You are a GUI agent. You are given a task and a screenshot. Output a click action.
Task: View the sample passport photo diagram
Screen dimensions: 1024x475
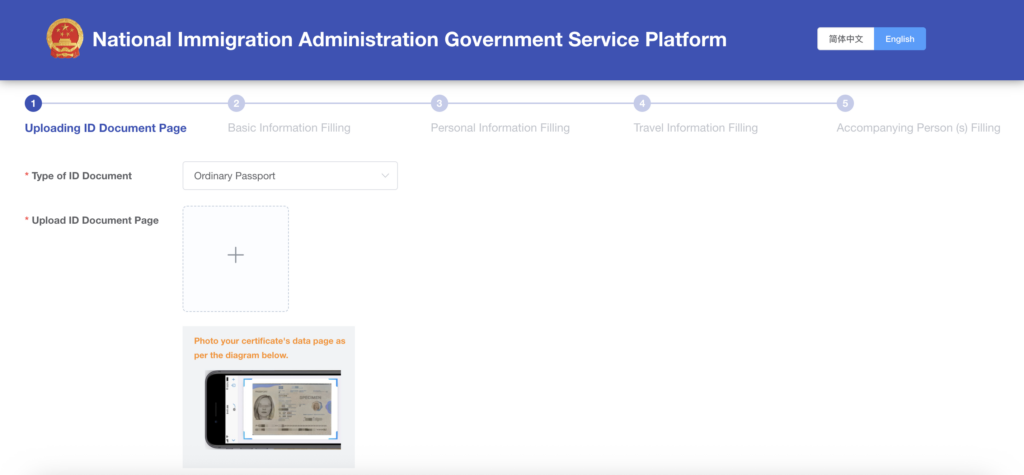273,410
